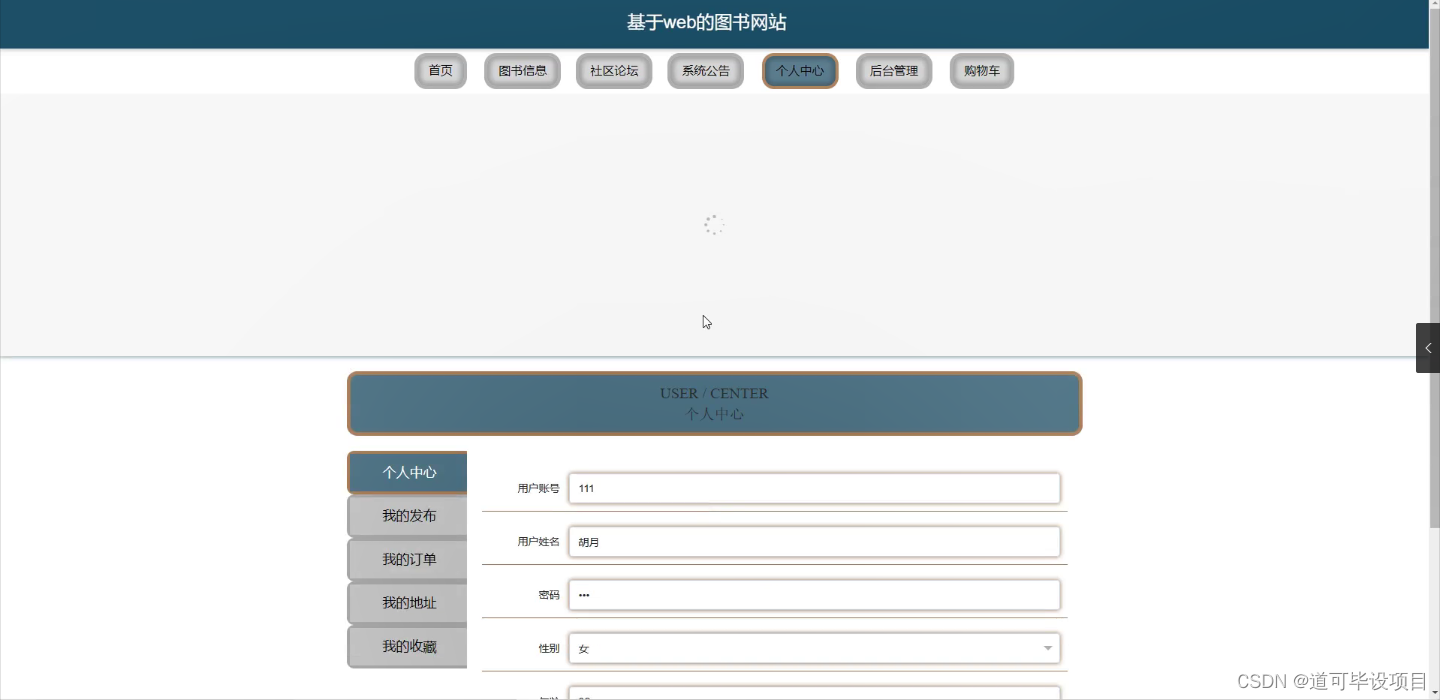Open the 后台管理 admin page
This screenshot has height=700, width=1440.
893,70
